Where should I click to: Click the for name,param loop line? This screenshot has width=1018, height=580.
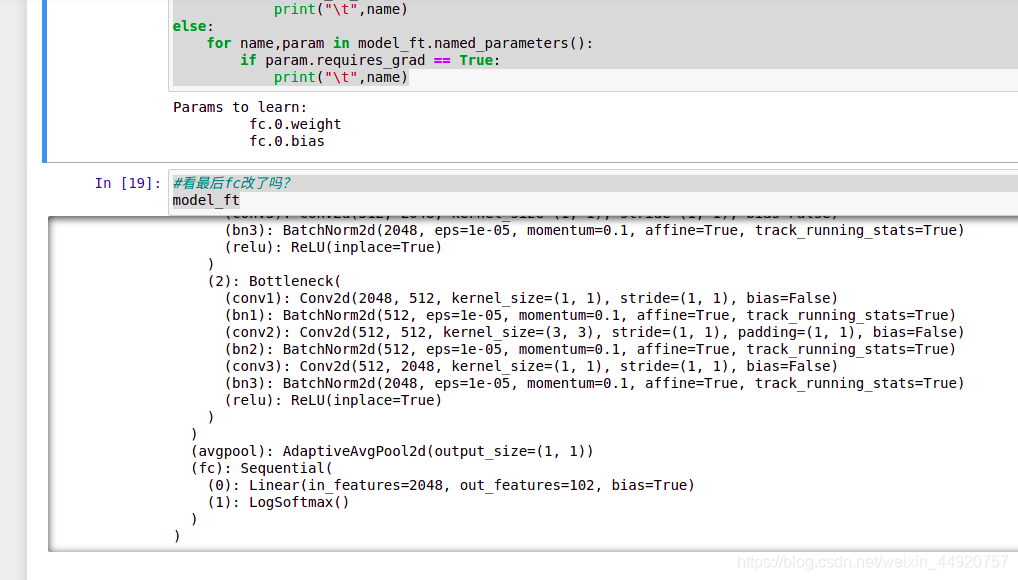coord(399,43)
